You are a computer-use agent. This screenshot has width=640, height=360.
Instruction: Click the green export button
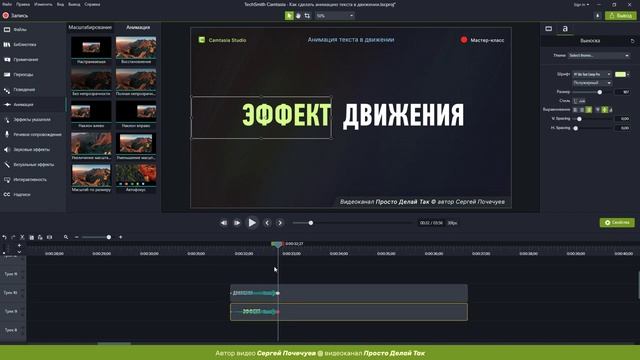[x=620, y=16]
